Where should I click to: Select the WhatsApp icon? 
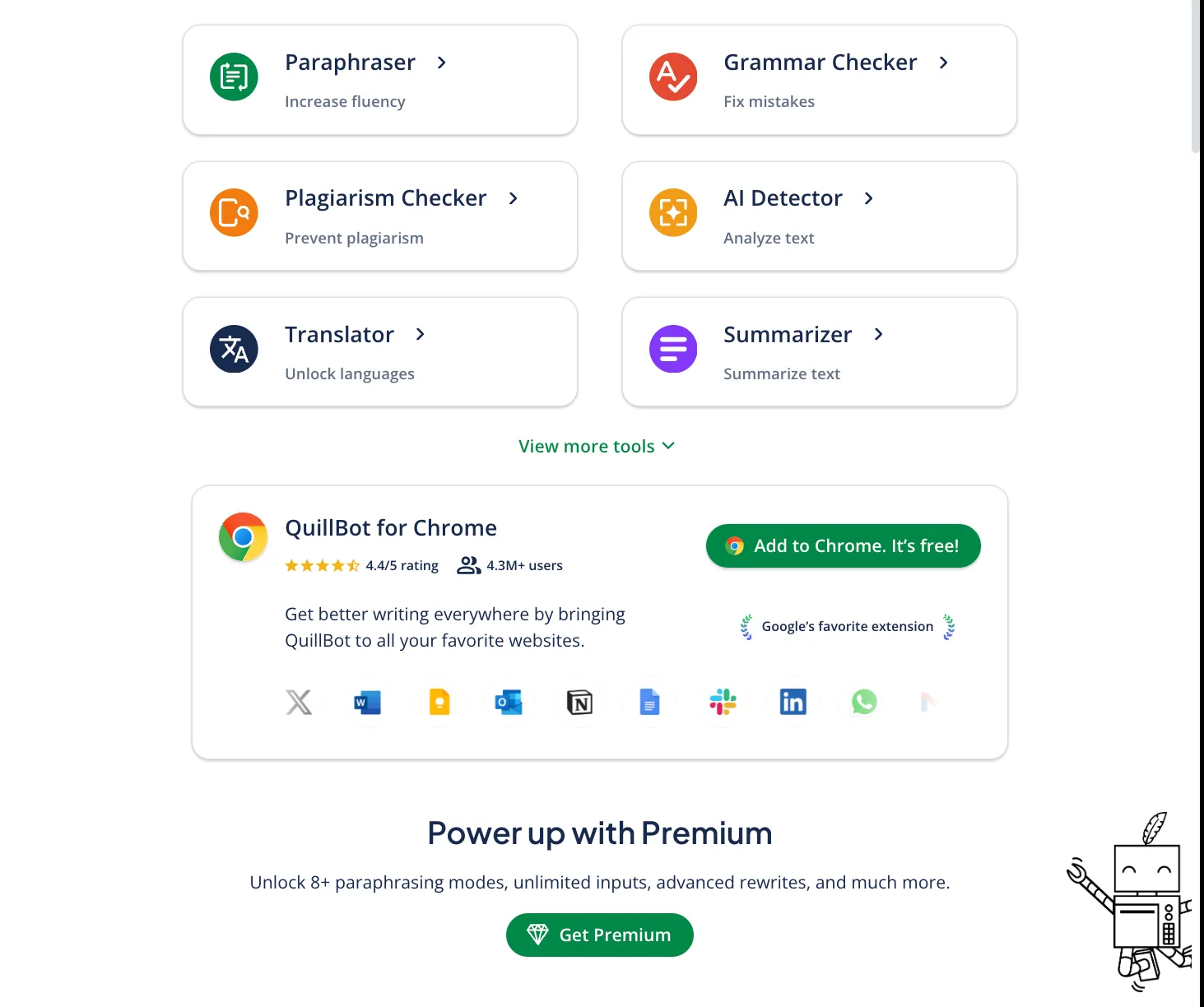point(862,702)
